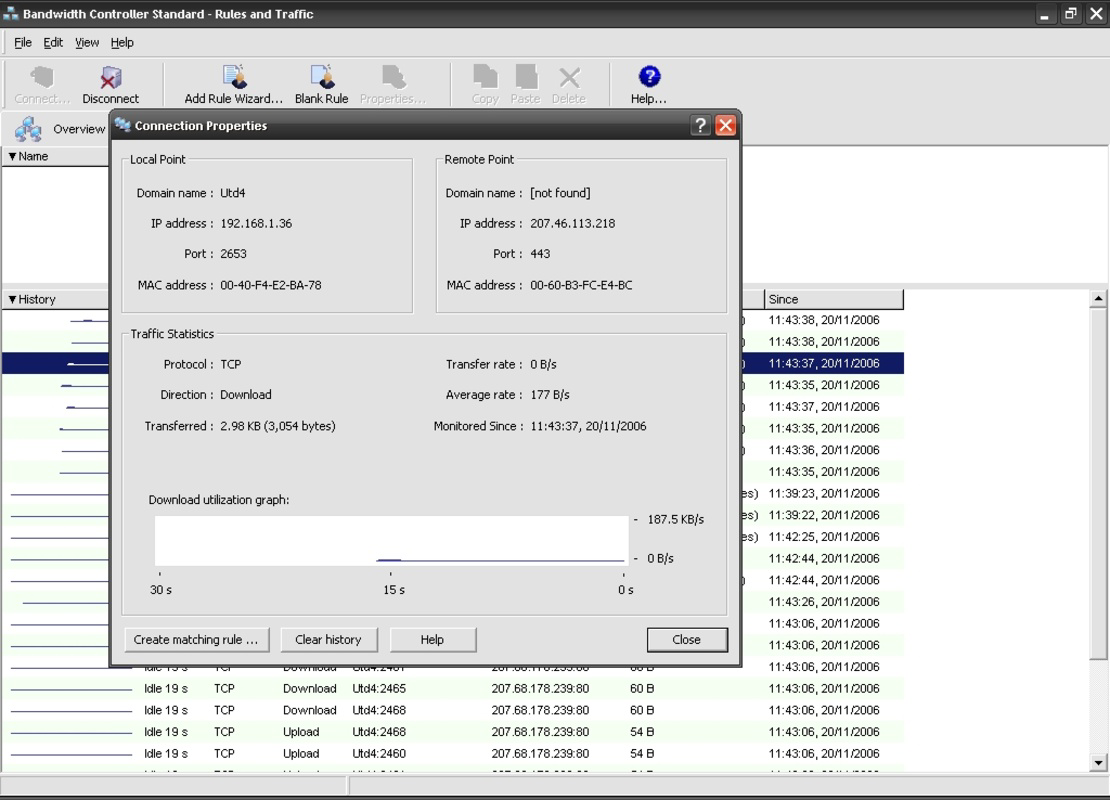The height and width of the screenshot is (800, 1110).
Task: Click the Delete toolbar icon
Action: tap(569, 82)
